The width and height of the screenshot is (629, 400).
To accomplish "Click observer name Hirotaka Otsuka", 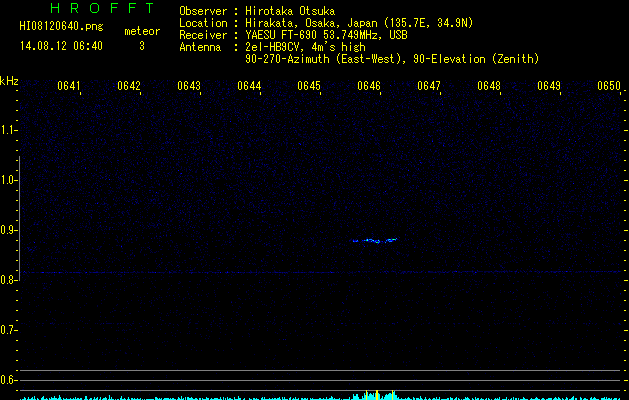I will tap(290, 11).
